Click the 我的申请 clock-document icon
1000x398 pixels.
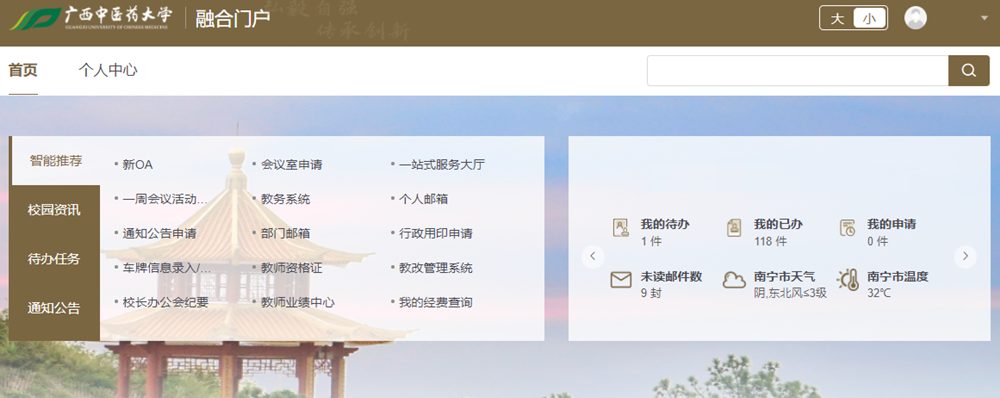848,228
